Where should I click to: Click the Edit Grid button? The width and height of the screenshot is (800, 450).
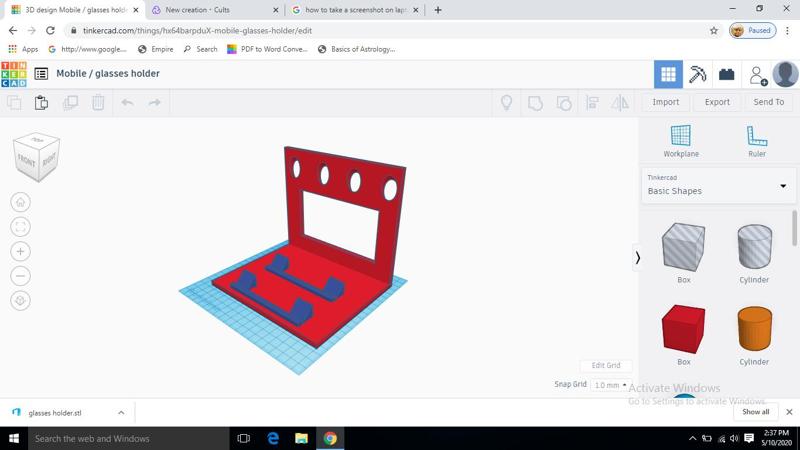(606, 365)
